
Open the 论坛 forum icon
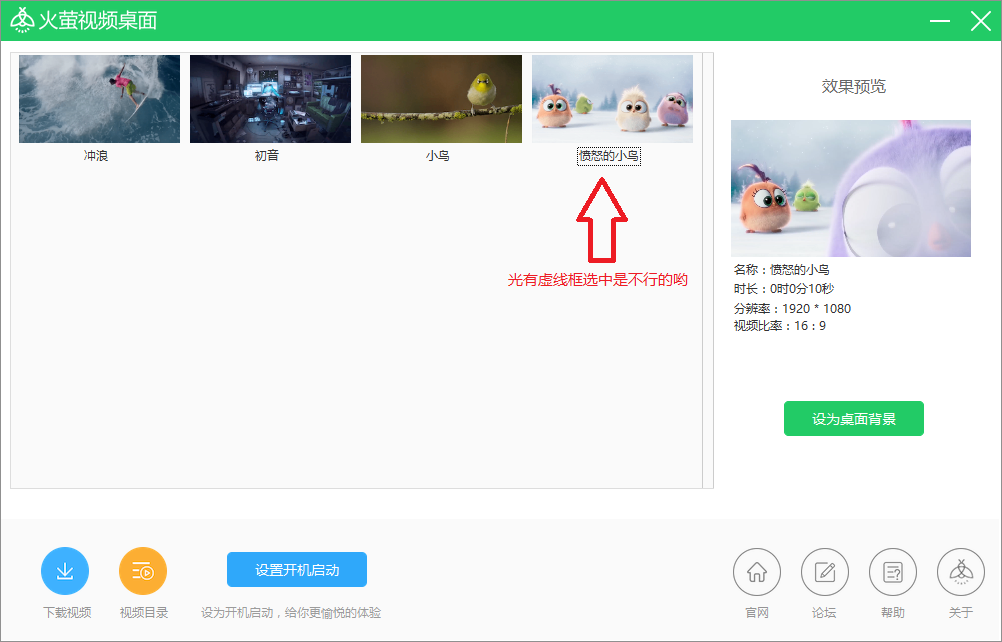(824, 570)
